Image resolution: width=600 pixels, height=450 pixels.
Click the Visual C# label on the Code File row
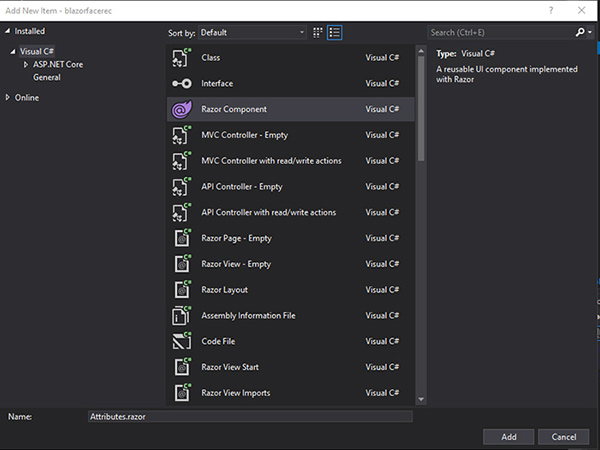(382, 341)
